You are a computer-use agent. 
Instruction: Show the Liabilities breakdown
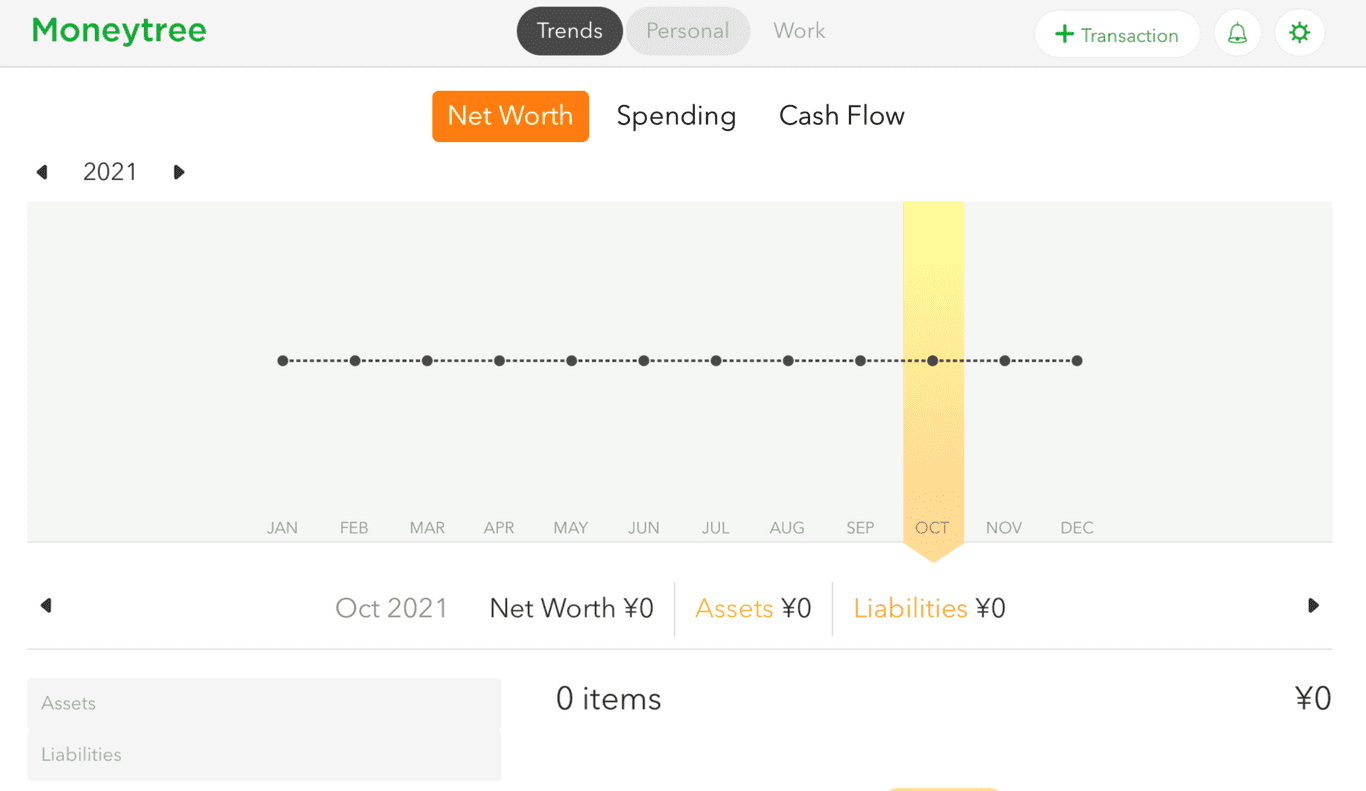click(x=928, y=608)
